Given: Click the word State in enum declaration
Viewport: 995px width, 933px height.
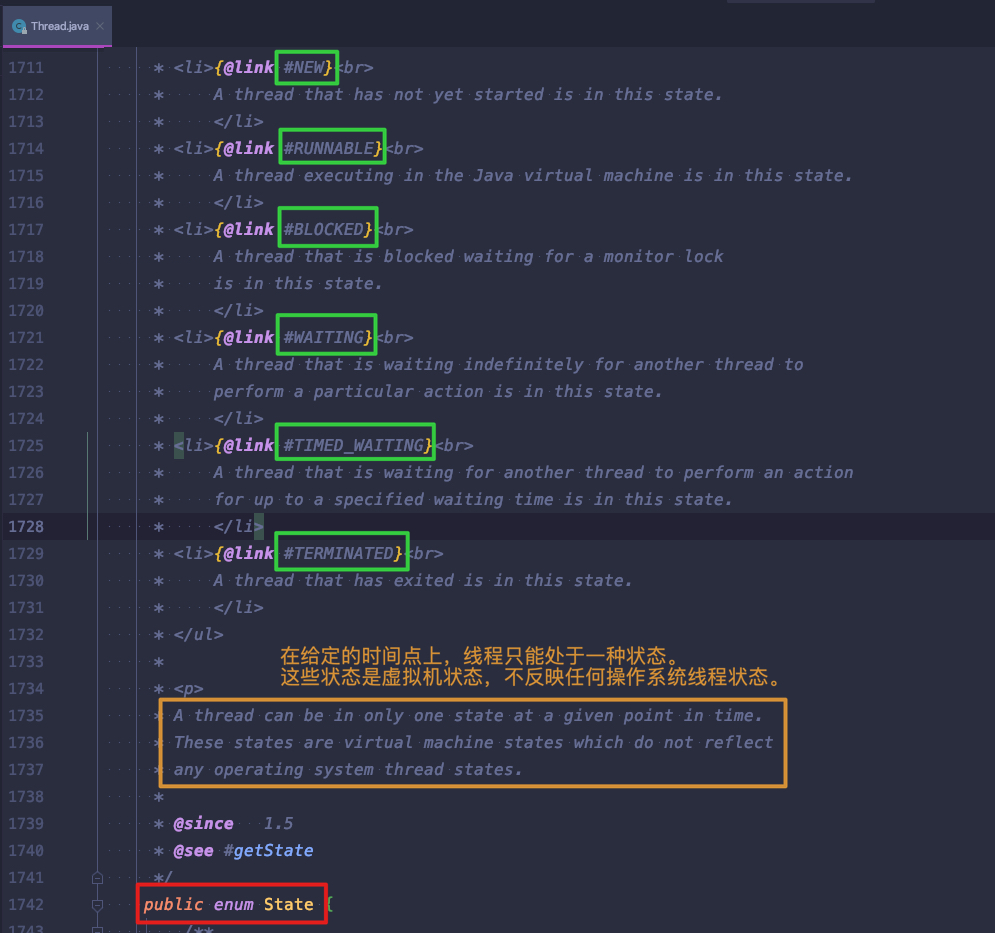Looking at the screenshot, I should tap(289, 904).
